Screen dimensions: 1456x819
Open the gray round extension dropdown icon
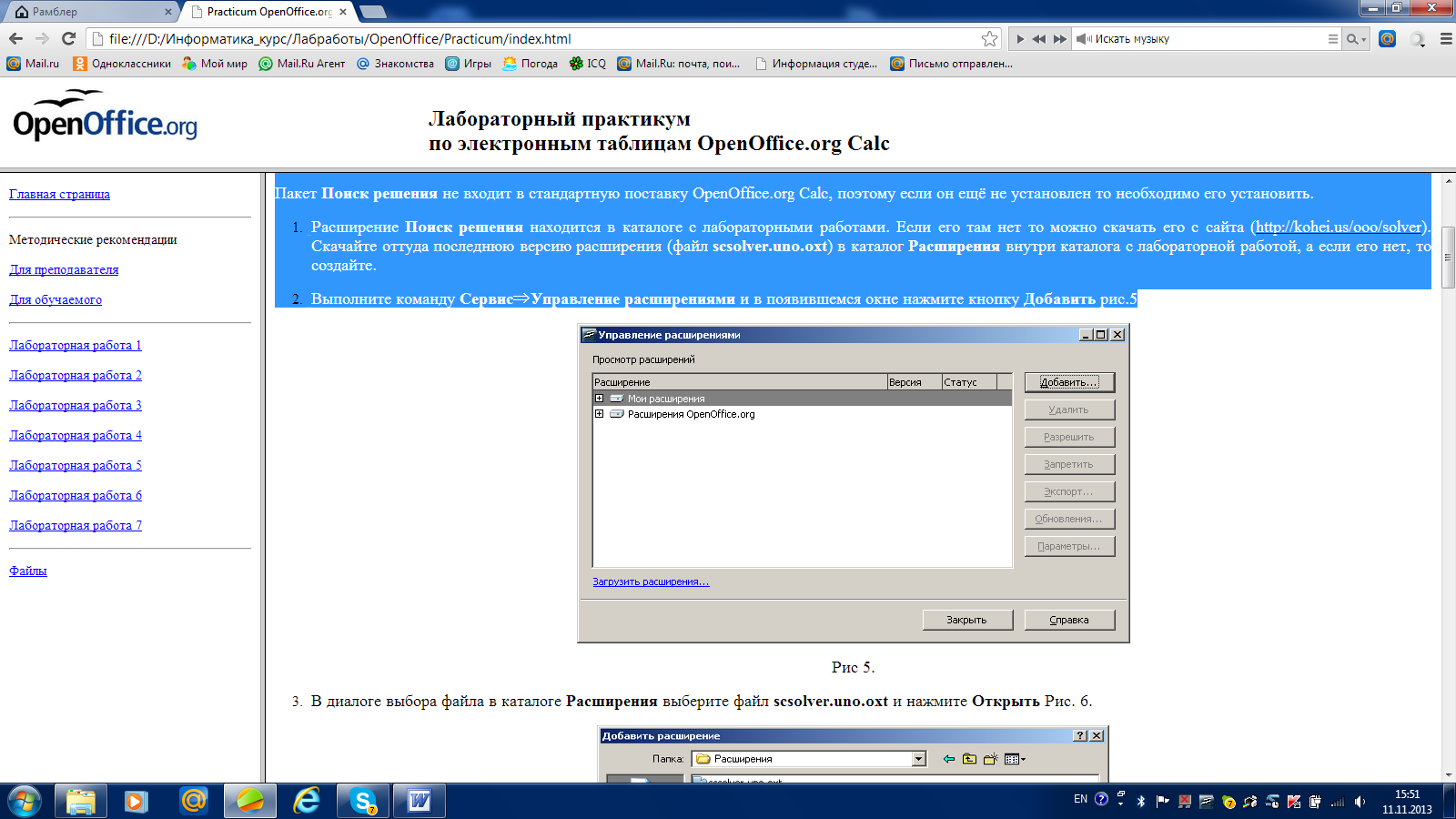tap(1418, 39)
